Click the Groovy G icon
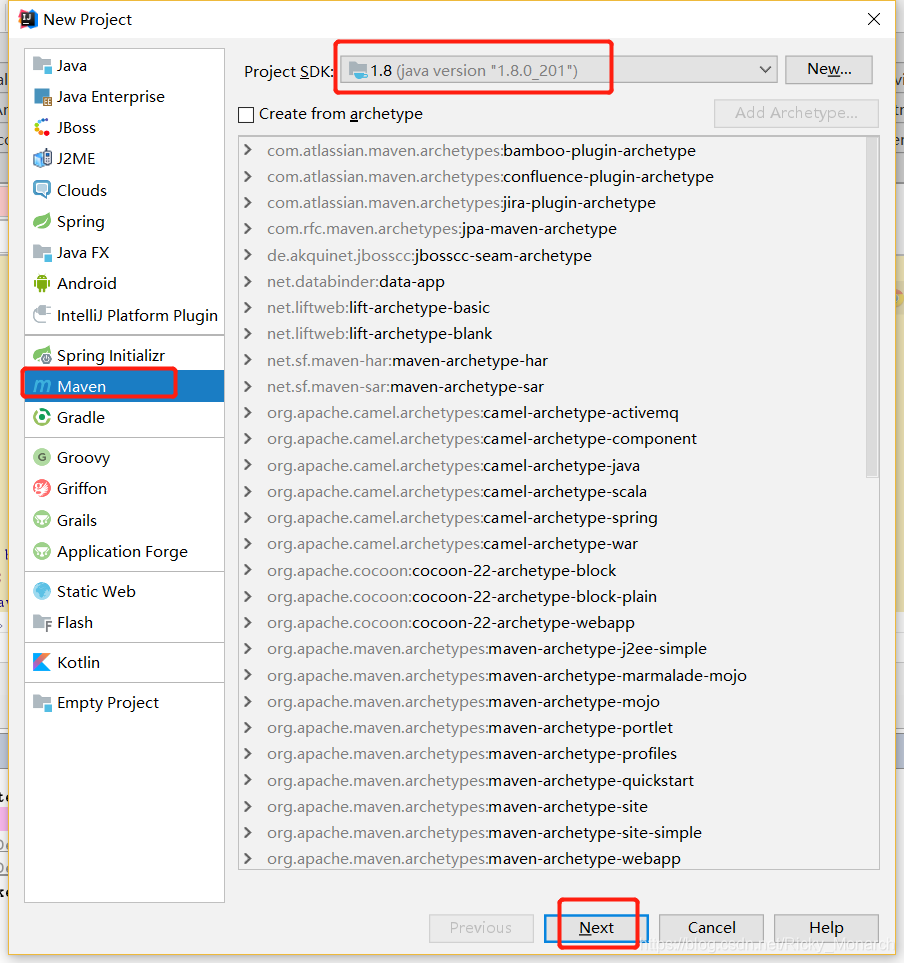Viewport: 904px width, 963px height. [42, 457]
